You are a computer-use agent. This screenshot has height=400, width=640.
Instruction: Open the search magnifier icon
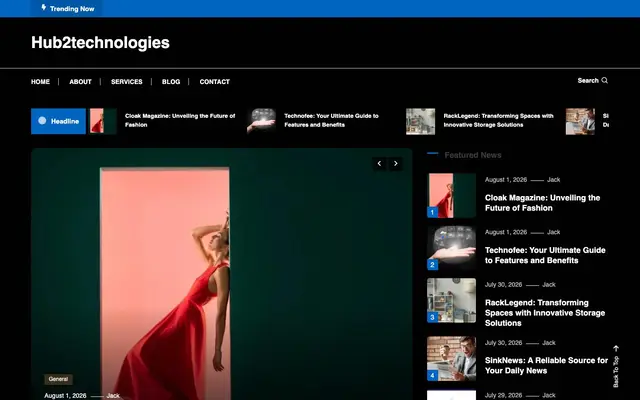pyautogui.click(x=604, y=80)
